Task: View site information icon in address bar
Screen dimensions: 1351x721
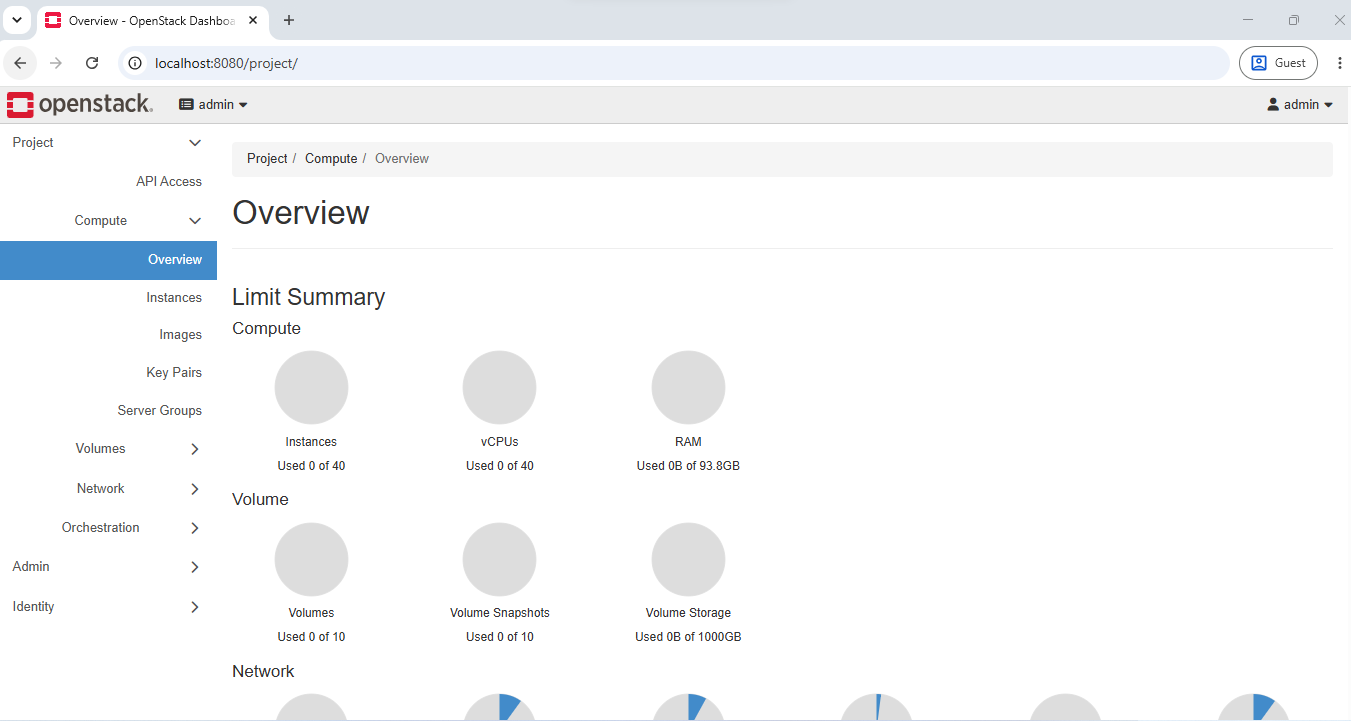Action: tap(136, 63)
